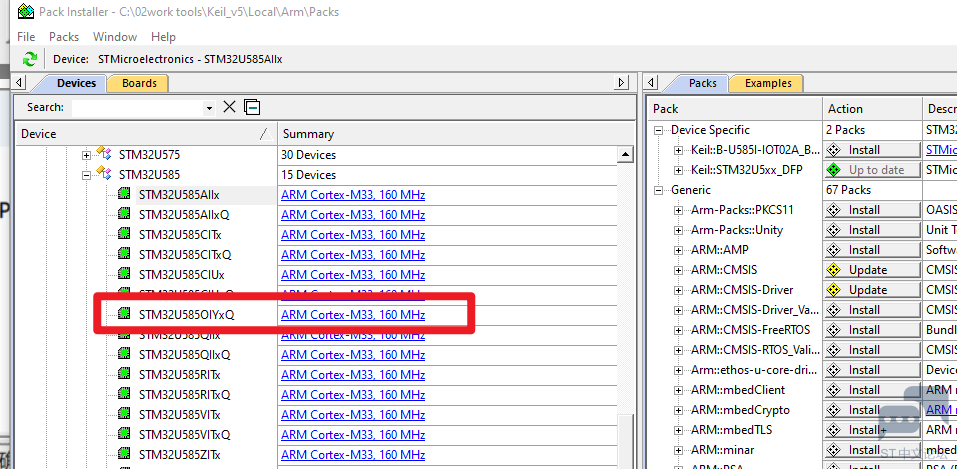Image resolution: width=957 pixels, height=469 pixels.
Task: Select the chip icon beside STM32U585AIIx
Action: click(x=125, y=195)
